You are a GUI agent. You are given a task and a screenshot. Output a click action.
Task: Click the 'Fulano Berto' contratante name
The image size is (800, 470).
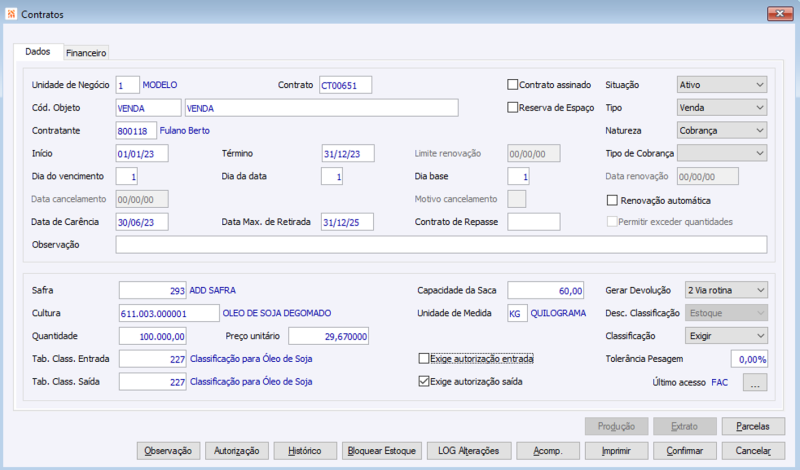click(x=185, y=131)
